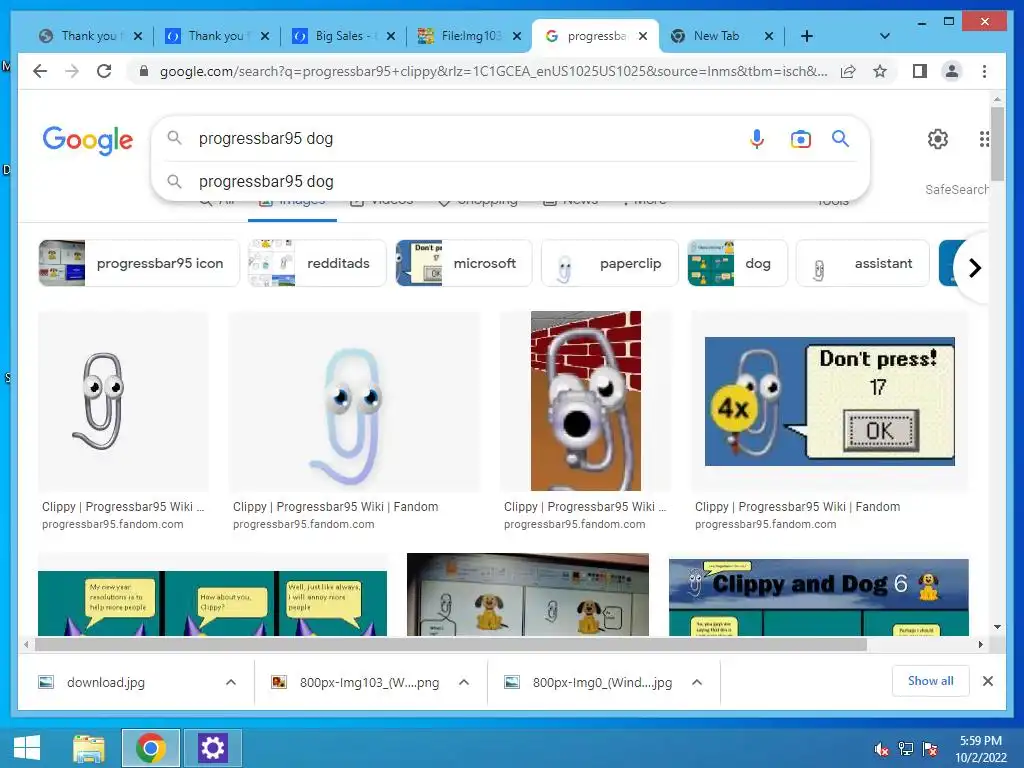The image size is (1024, 768).
Task: Close the New Tab tab
Action: point(769,36)
